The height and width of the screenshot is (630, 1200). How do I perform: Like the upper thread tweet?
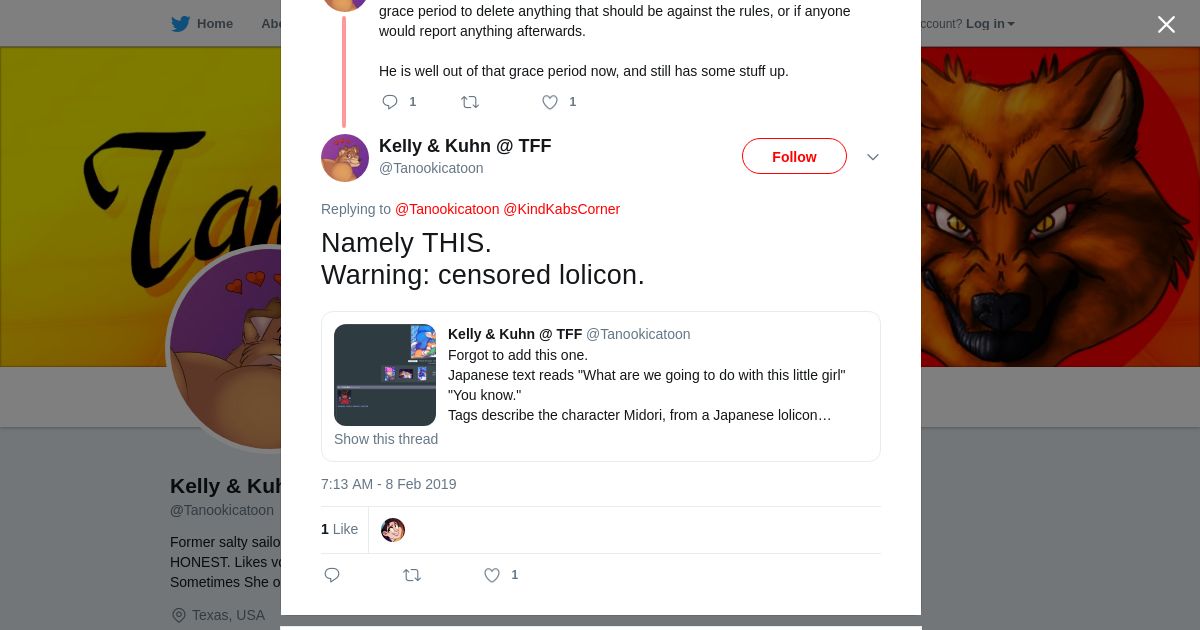pyautogui.click(x=550, y=102)
